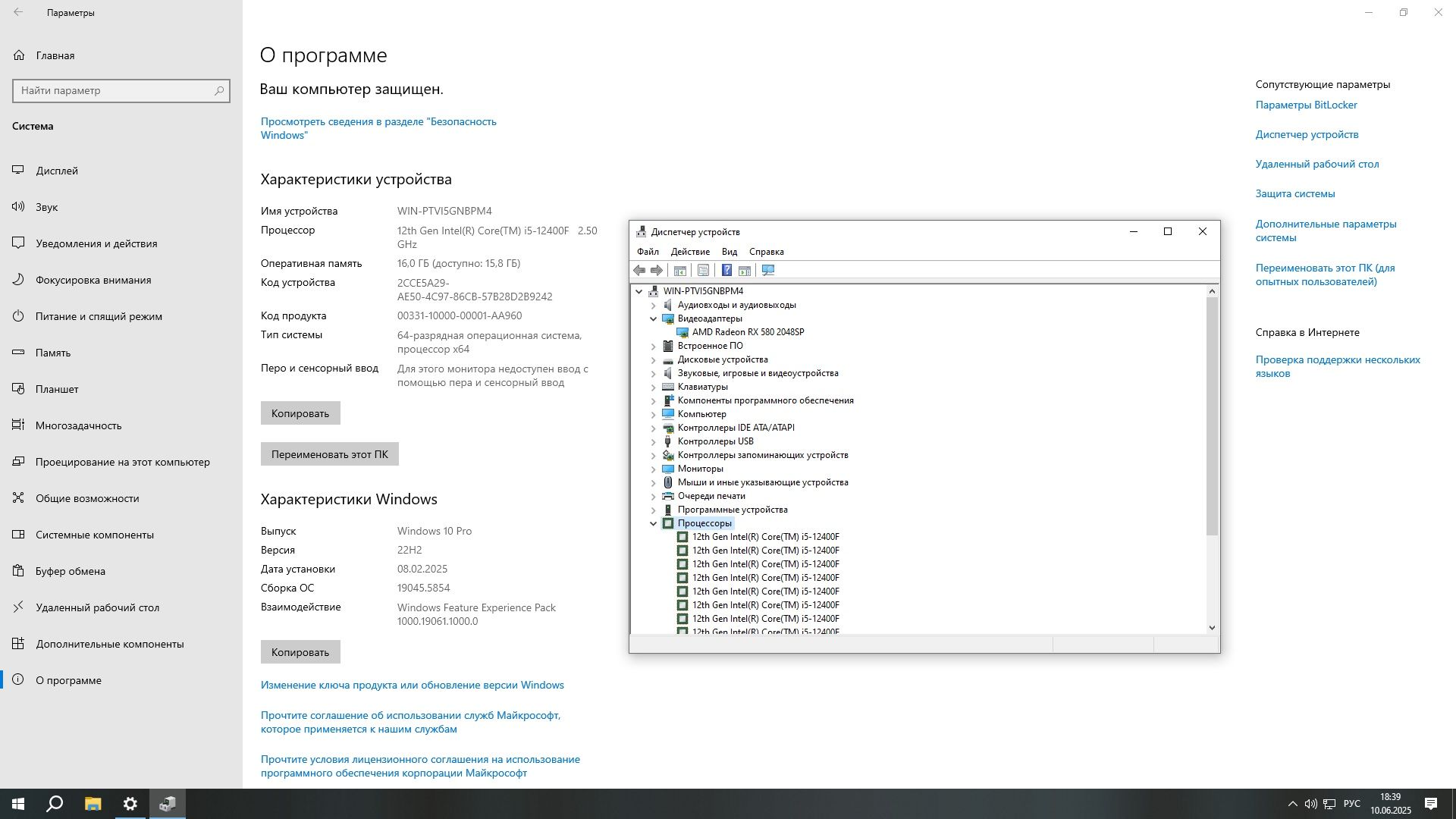Open notification center icon

tap(1431, 804)
